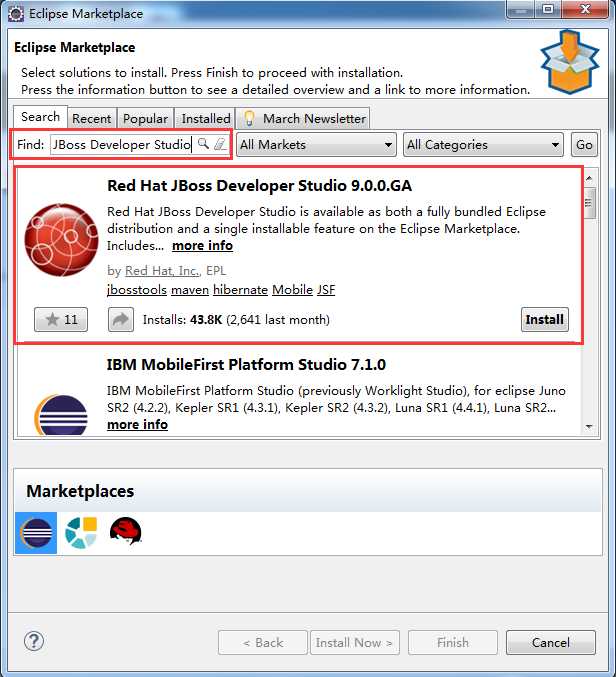Screen dimensions: 616x677
Task: Select the teal and yellow marketplace icon
Action: coord(81,533)
